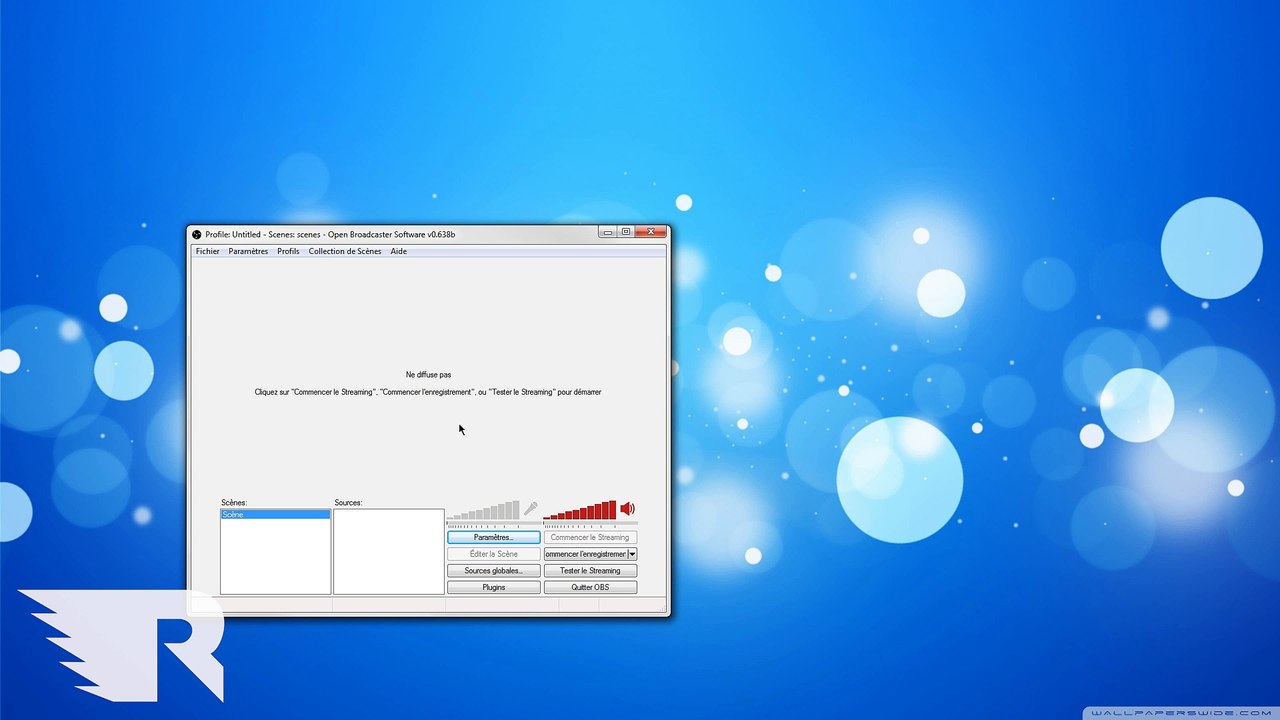Adjust the desktop audio volume meter
1280x720 pixels.
pyautogui.click(x=580, y=510)
